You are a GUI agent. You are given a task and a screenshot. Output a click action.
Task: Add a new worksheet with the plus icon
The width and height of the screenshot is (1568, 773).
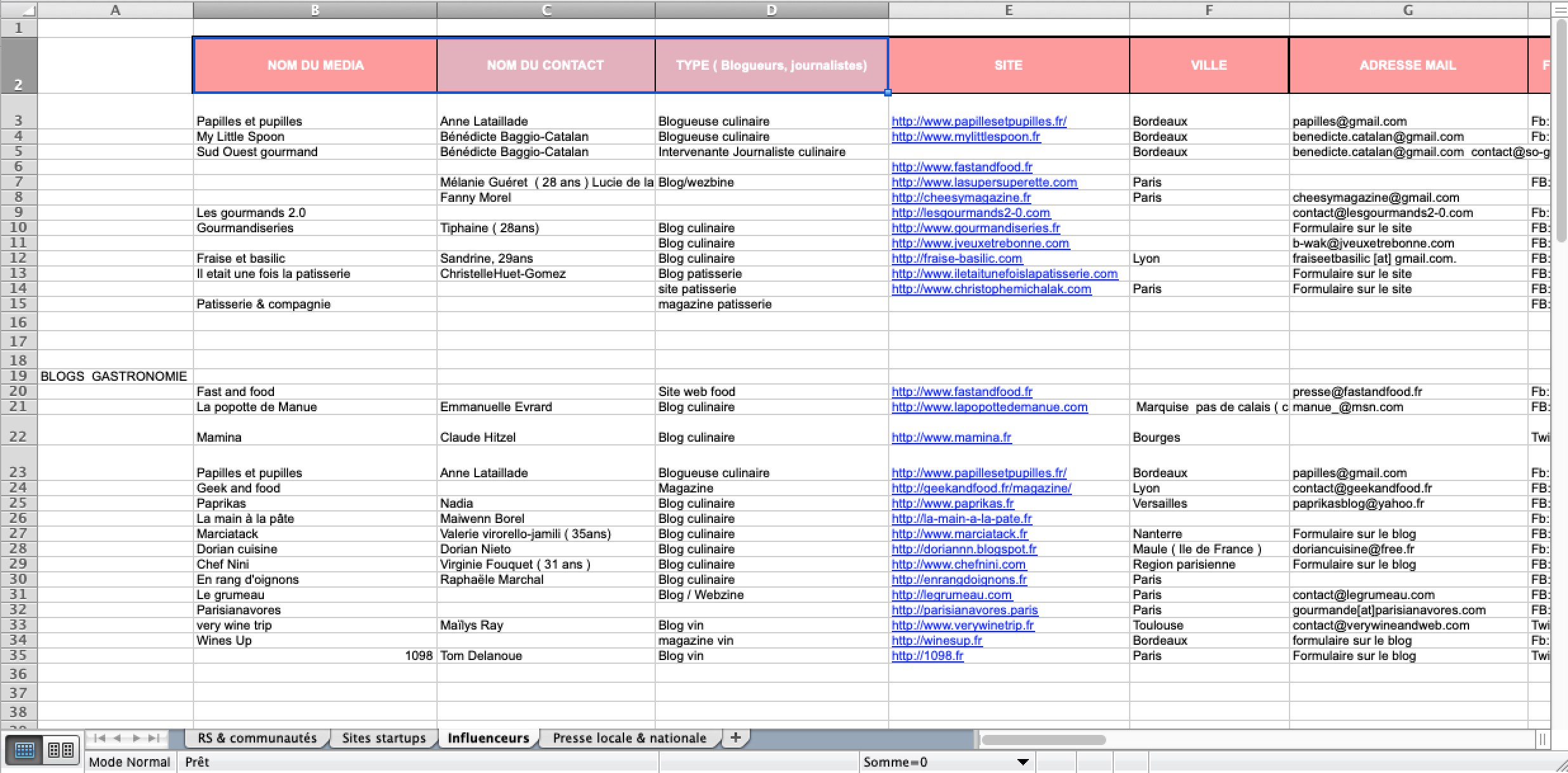[736, 738]
